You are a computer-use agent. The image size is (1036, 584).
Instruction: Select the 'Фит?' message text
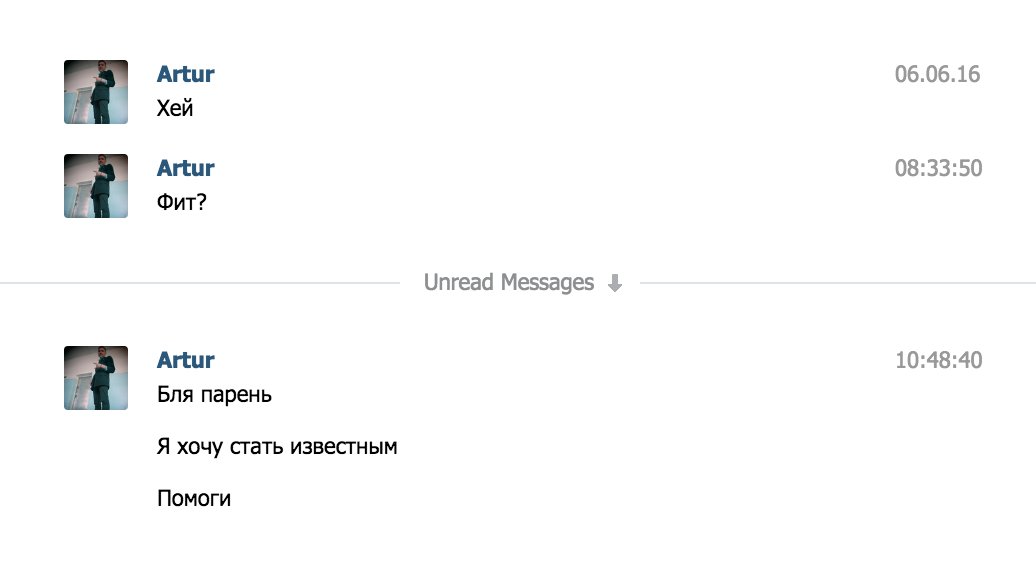(181, 202)
